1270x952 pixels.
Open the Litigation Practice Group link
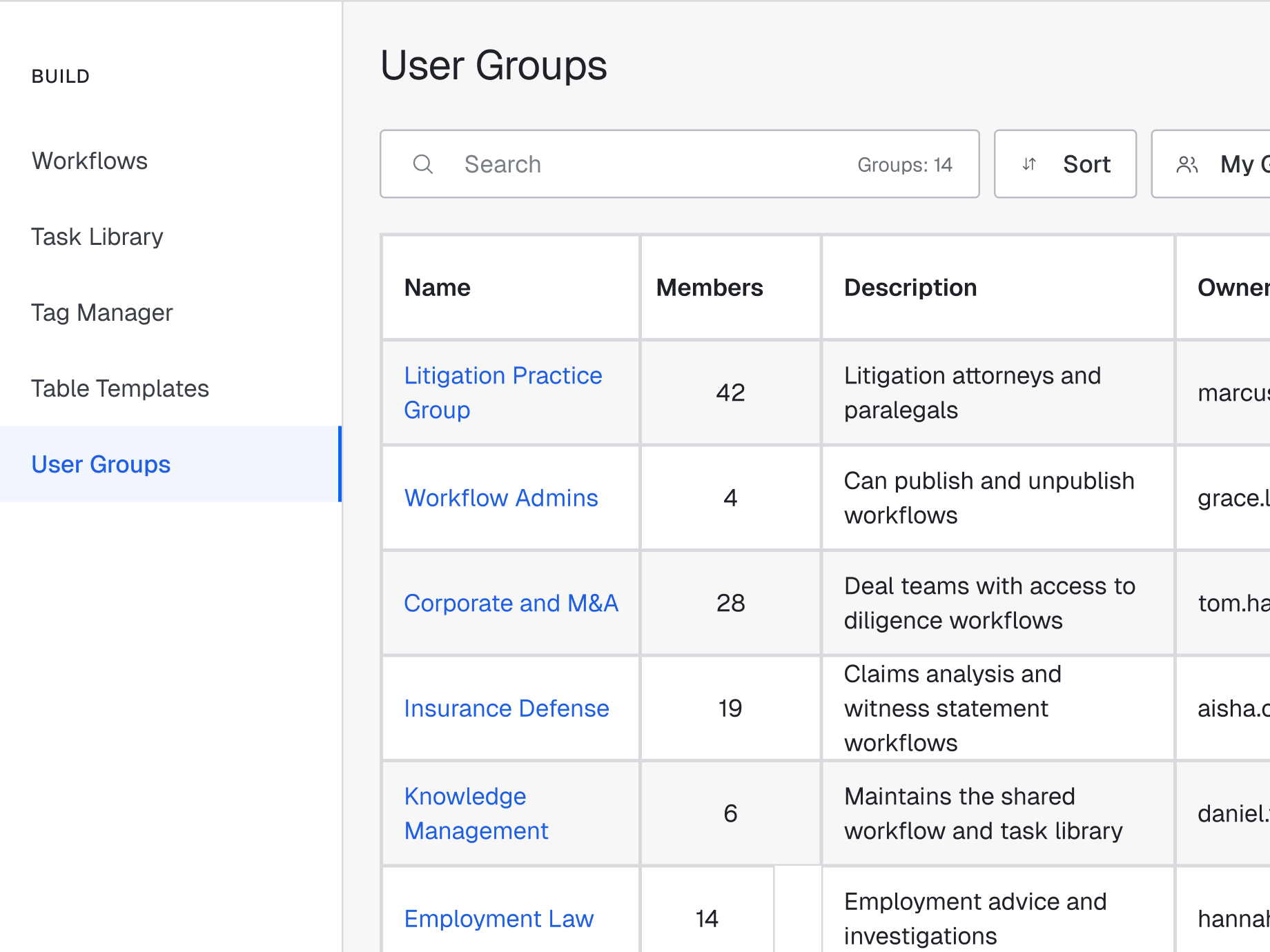coord(503,393)
